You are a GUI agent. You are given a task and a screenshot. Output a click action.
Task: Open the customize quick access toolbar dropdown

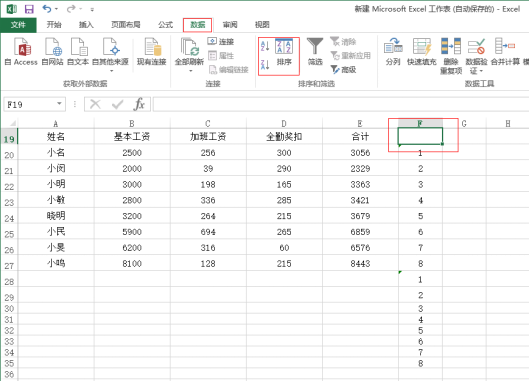pos(92,9)
